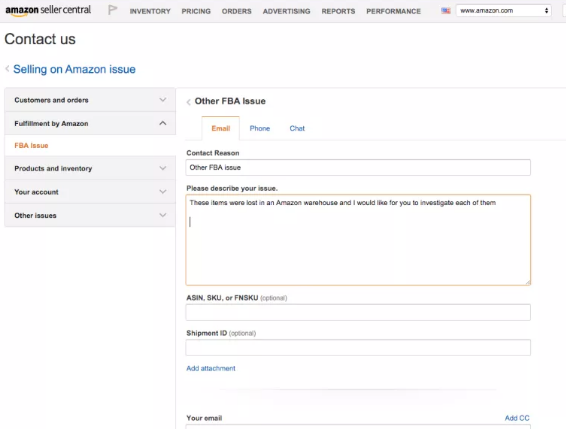The height and width of the screenshot is (431, 566).
Task: Open the www.amazon.com marketplace dropdown
Action: click(504, 11)
